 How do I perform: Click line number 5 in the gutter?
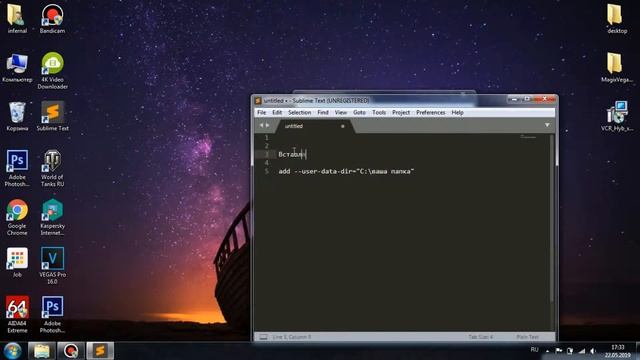click(x=267, y=171)
